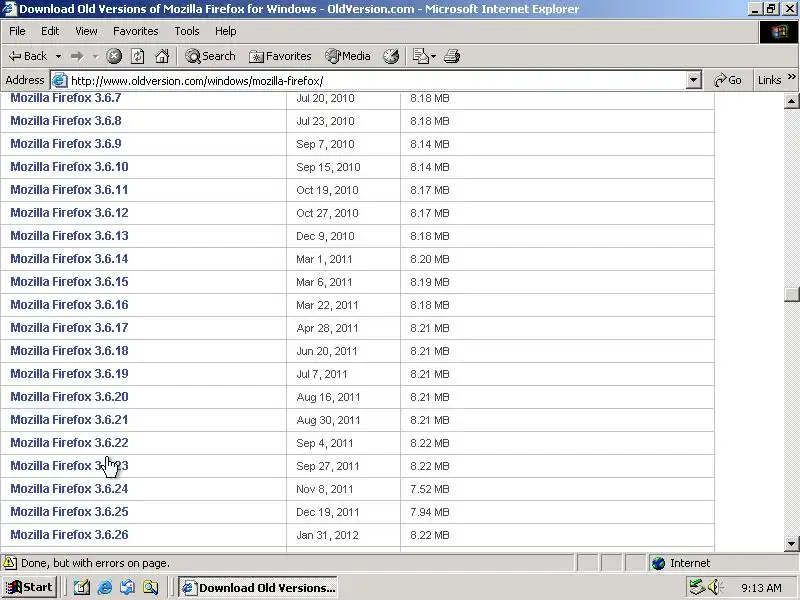Open Mozilla Firefox 3.6.11 link
800x600 pixels.
[x=69, y=190]
